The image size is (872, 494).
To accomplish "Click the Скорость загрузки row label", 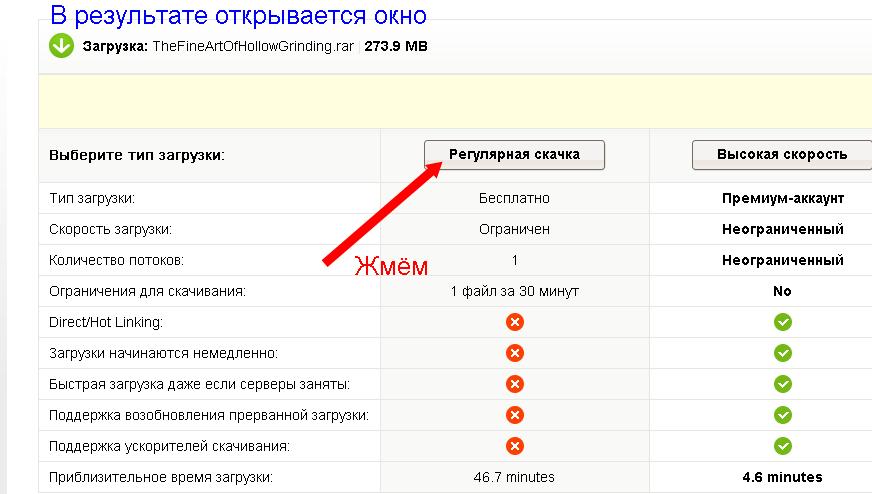I will pyautogui.click(x=111, y=230).
